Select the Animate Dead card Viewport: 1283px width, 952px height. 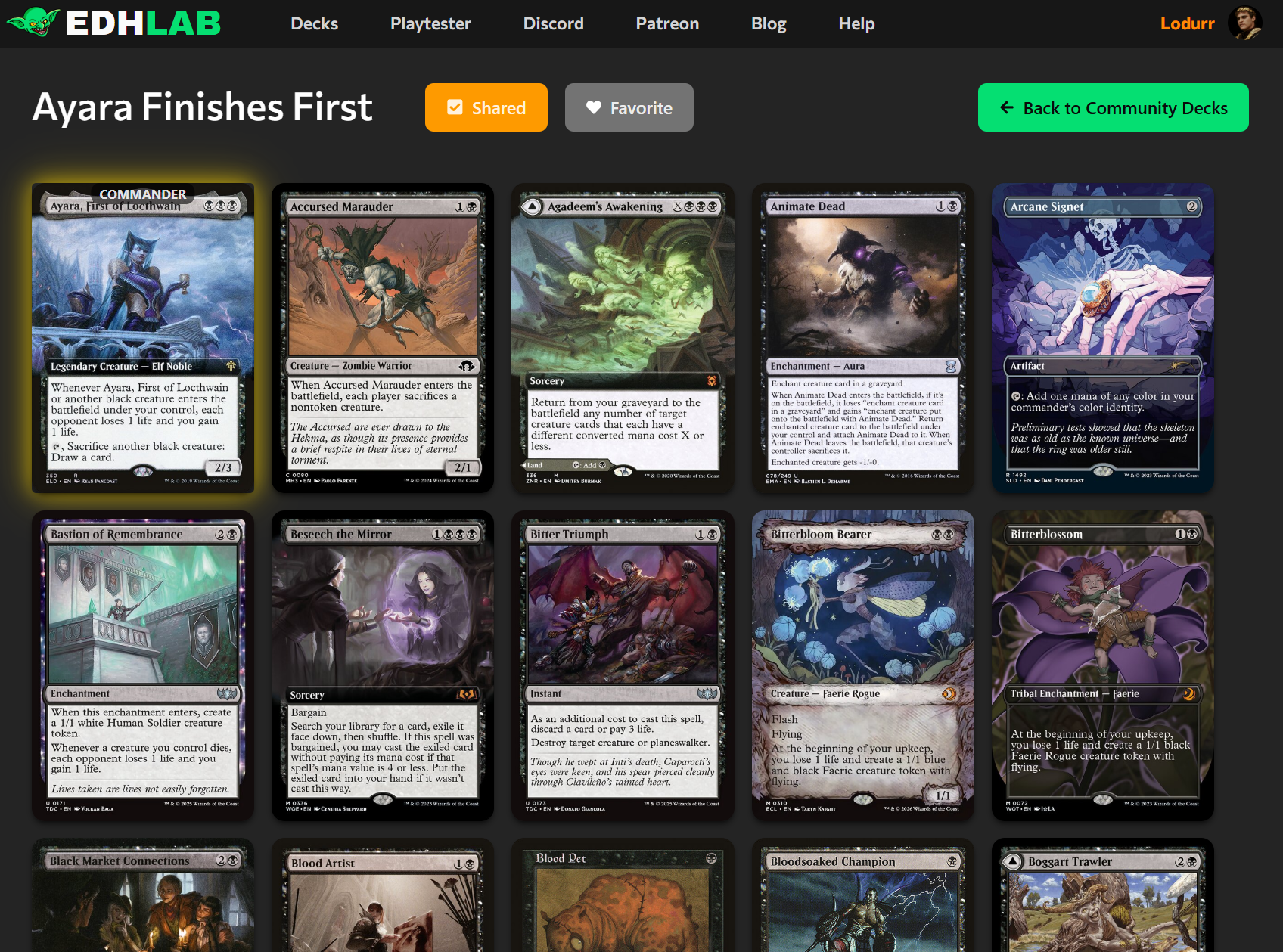tap(862, 338)
